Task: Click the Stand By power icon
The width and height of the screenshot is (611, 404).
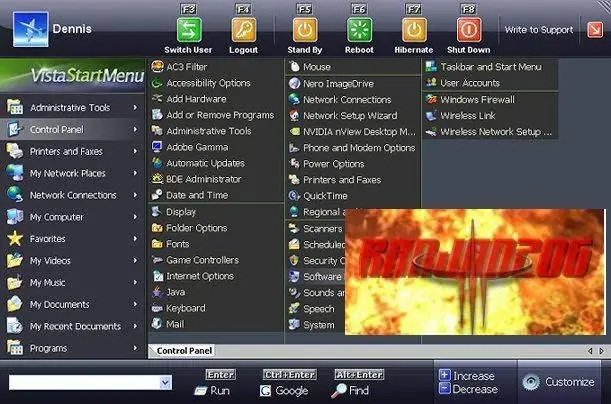Action: [305, 30]
